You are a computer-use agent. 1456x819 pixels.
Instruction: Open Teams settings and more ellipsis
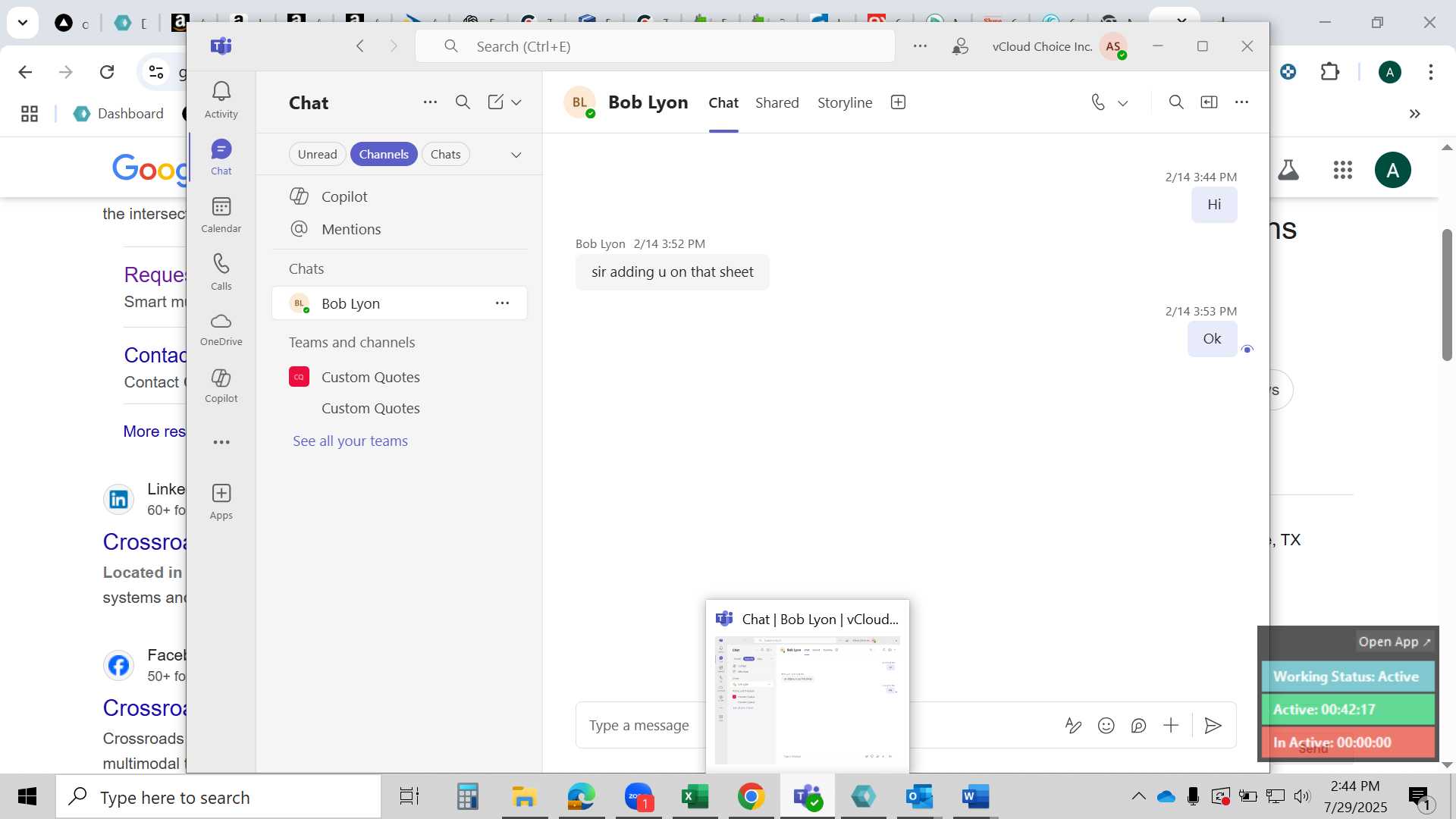920,46
